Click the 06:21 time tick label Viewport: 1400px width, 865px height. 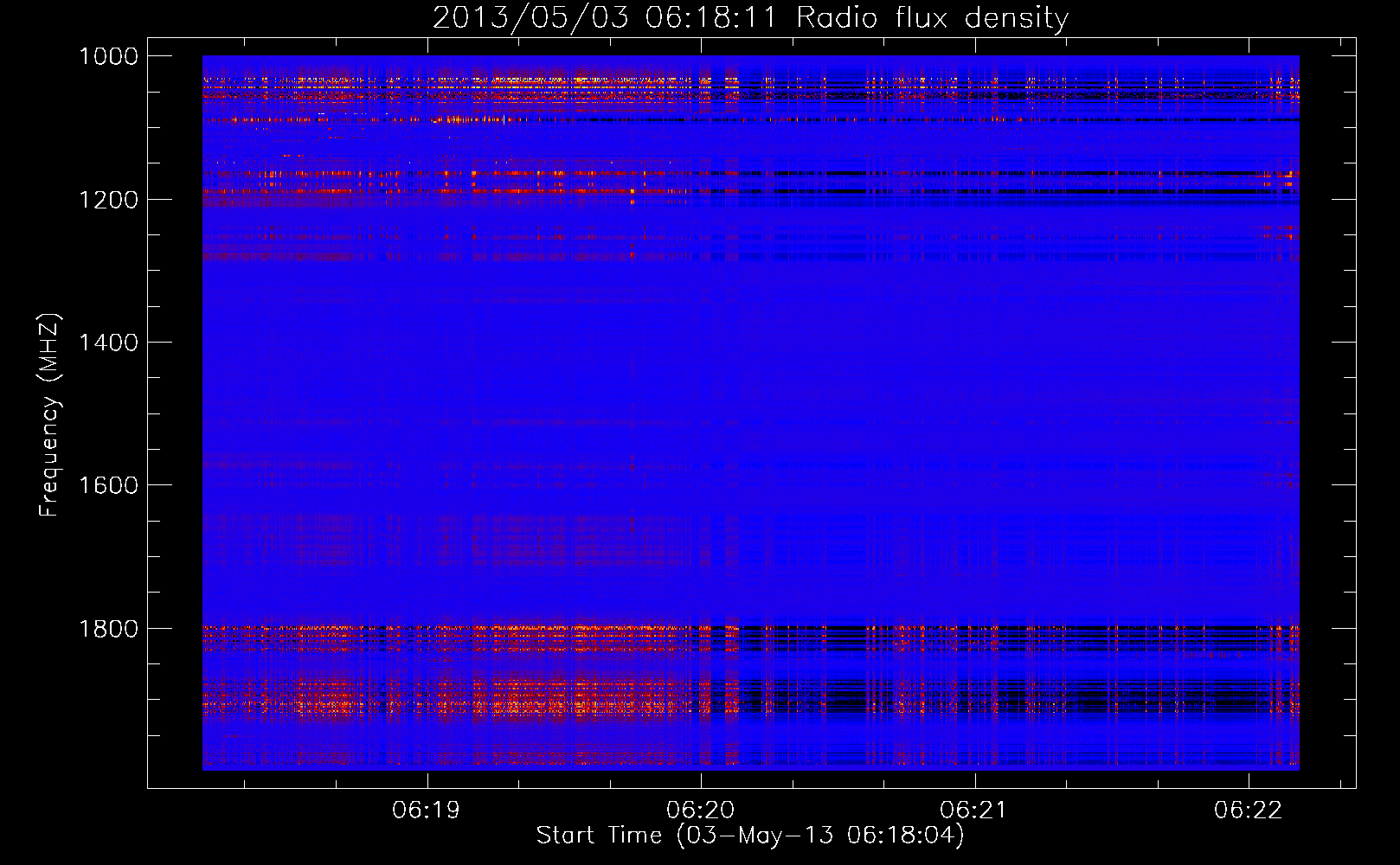tap(974, 810)
